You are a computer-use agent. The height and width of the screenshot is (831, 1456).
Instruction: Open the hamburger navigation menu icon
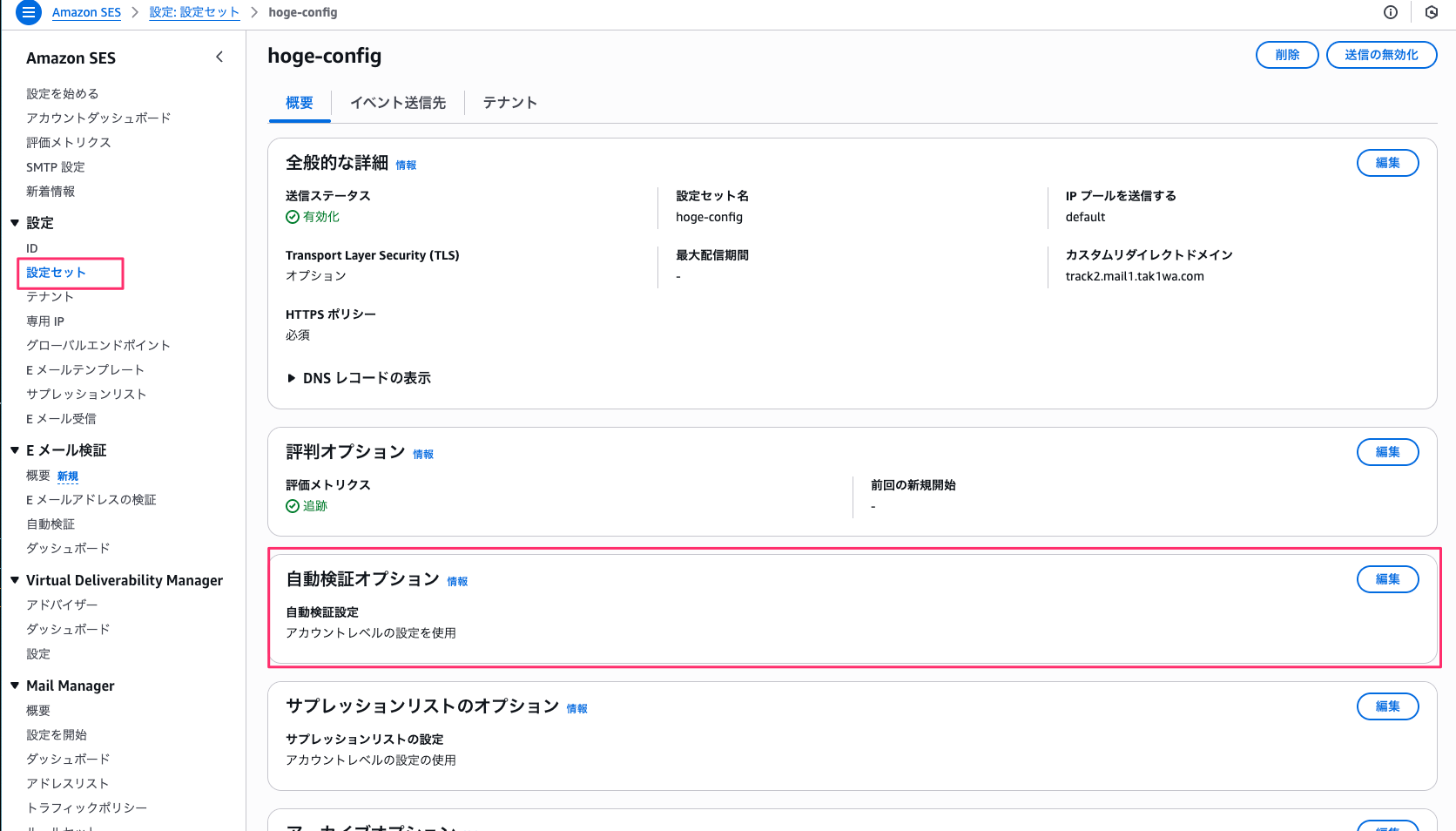click(29, 12)
